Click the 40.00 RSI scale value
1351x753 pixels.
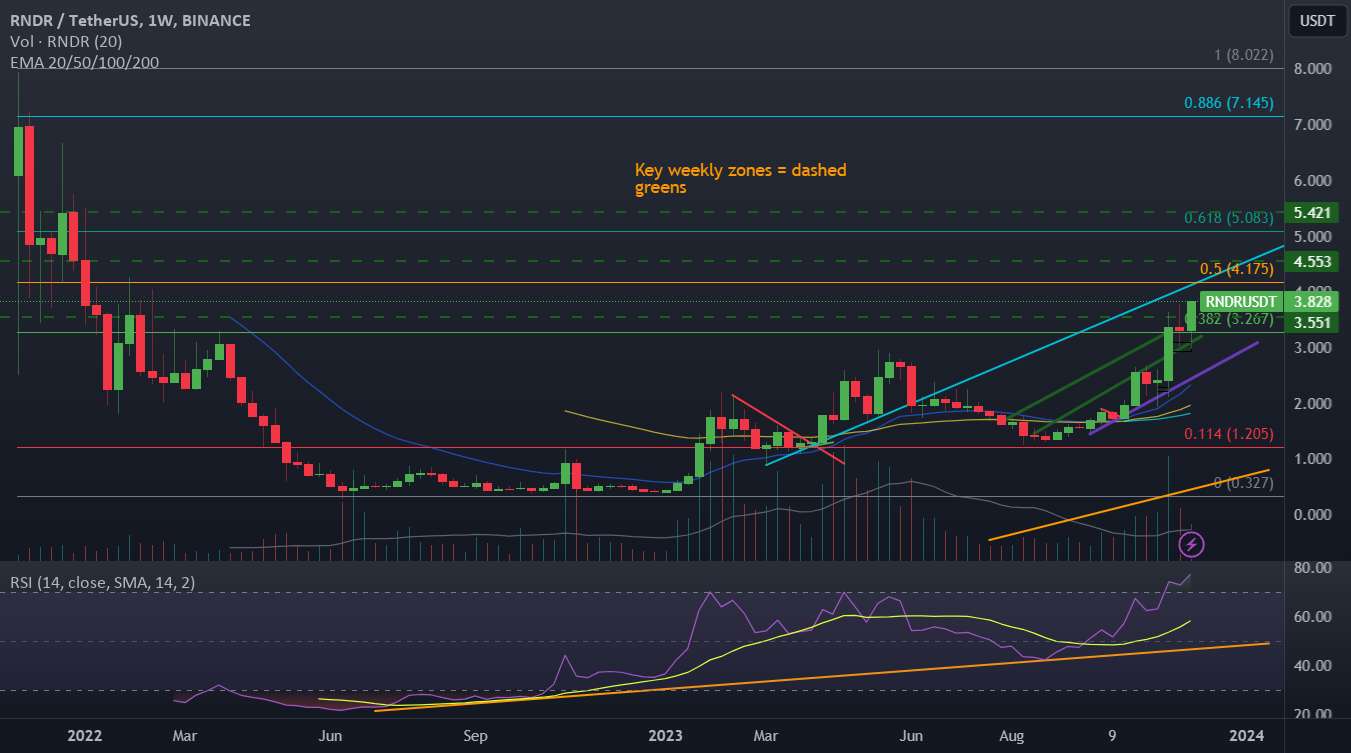tap(1311, 665)
